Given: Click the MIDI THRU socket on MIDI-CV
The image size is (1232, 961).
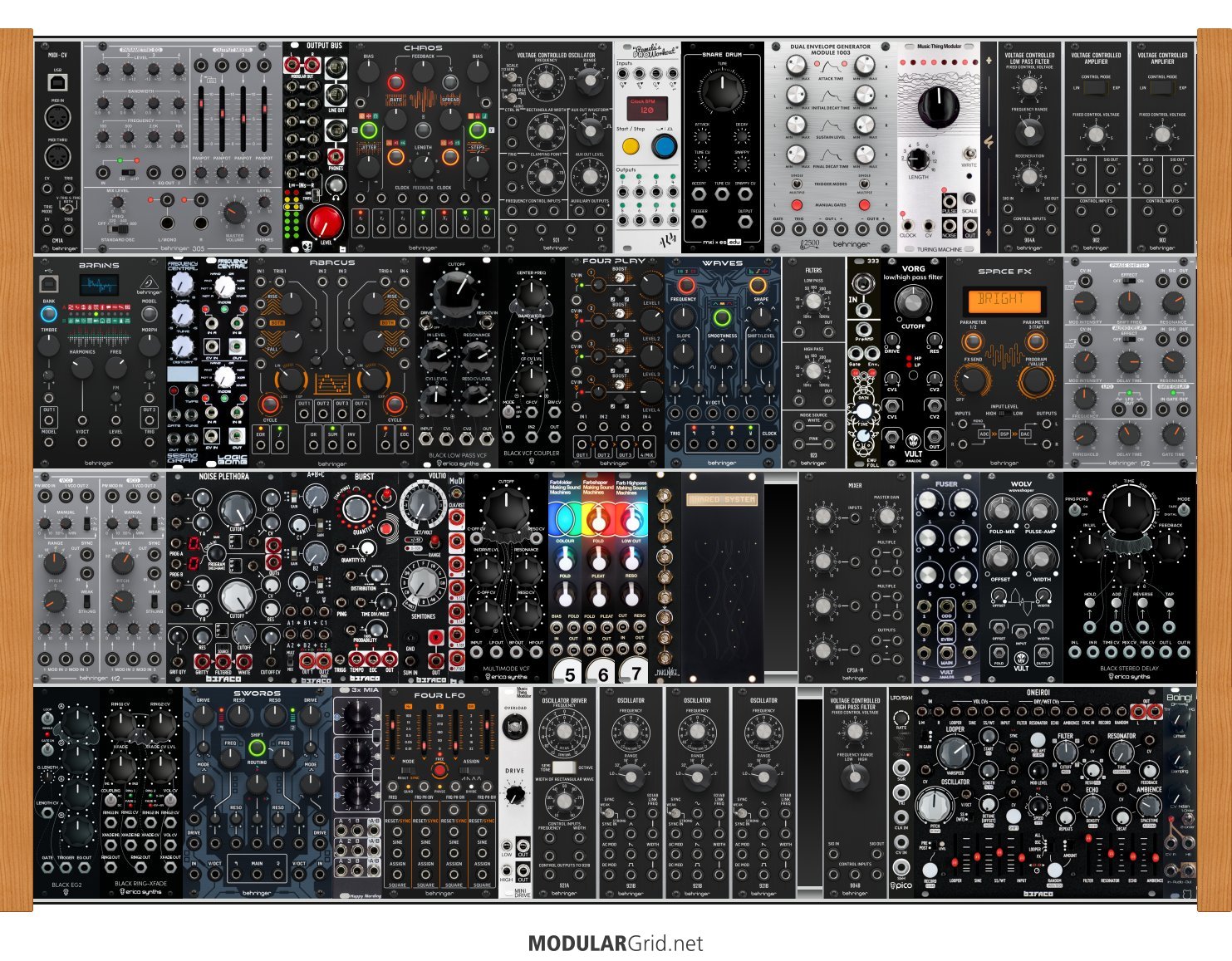Looking at the screenshot, I should [x=58, y=158].
